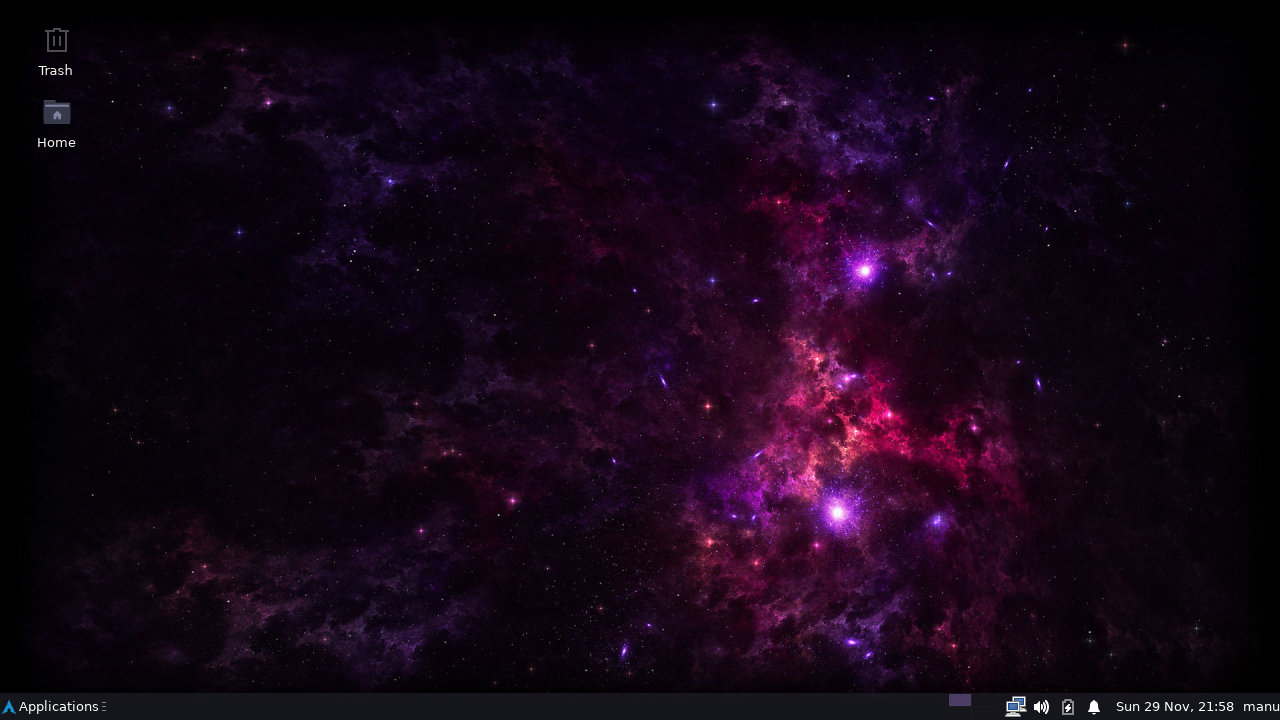This screenshot has height=720, width=1280.
Task: Click the blue Arch logo in panel
Action: click(9, 707)
